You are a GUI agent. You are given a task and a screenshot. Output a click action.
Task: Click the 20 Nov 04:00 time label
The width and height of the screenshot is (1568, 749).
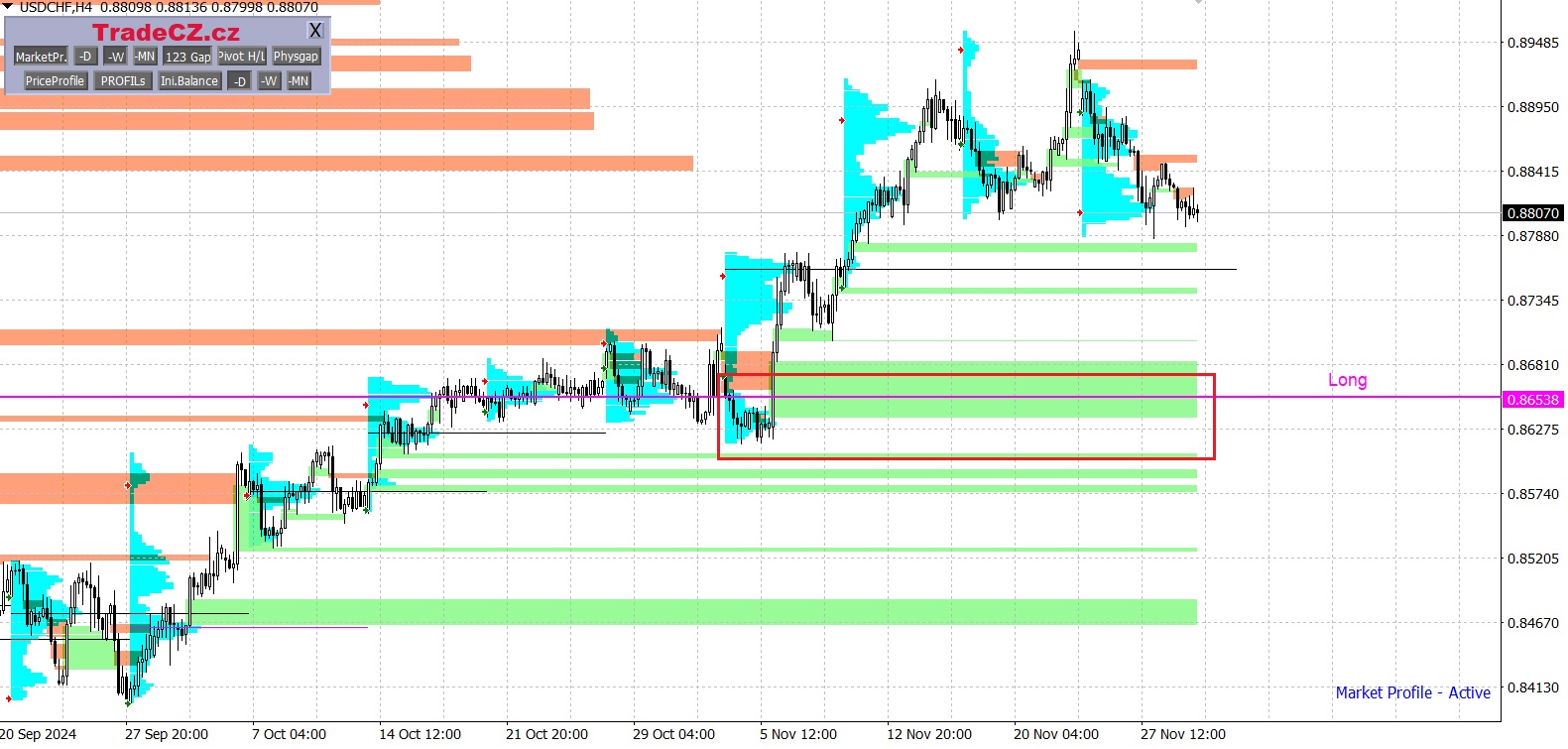point(1056,734)
